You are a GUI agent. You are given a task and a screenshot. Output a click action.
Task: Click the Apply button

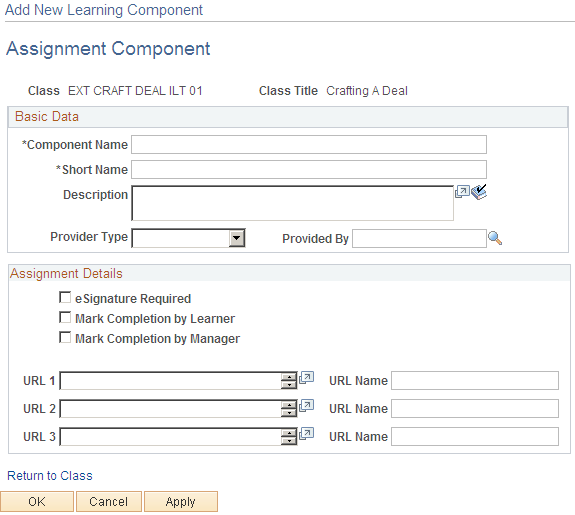pyautogui.click(x=181, y=501)
